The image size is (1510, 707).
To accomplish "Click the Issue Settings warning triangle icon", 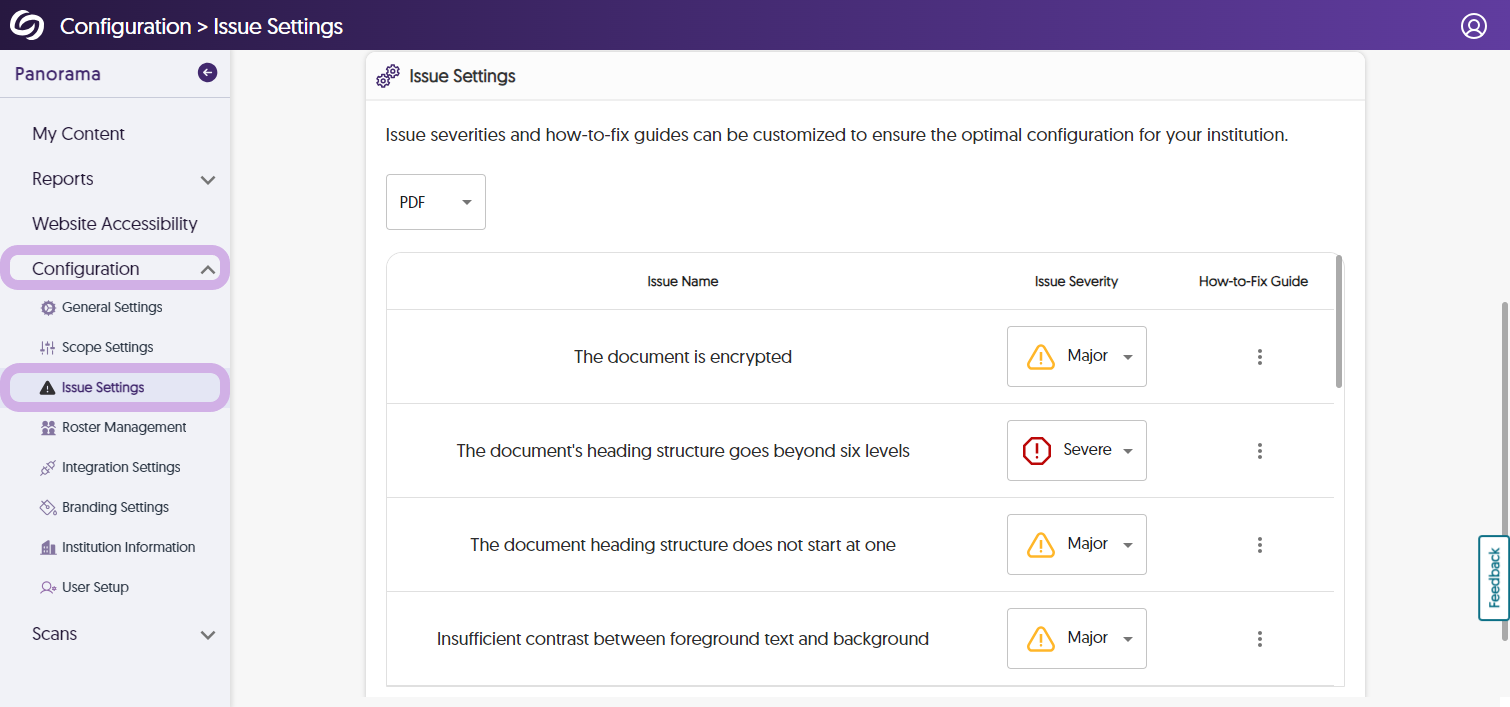I will tap(47, 388).
